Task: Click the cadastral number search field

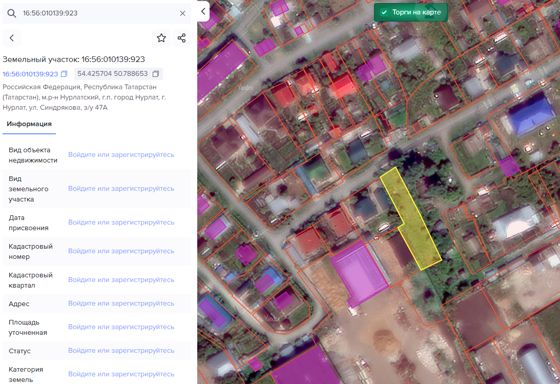Action: [96, 13]
